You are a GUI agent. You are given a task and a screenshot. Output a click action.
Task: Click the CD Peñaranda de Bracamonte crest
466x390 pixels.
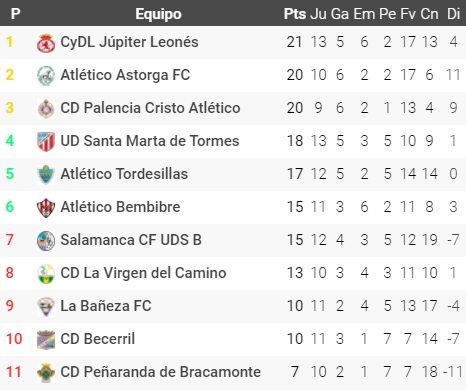46,373
